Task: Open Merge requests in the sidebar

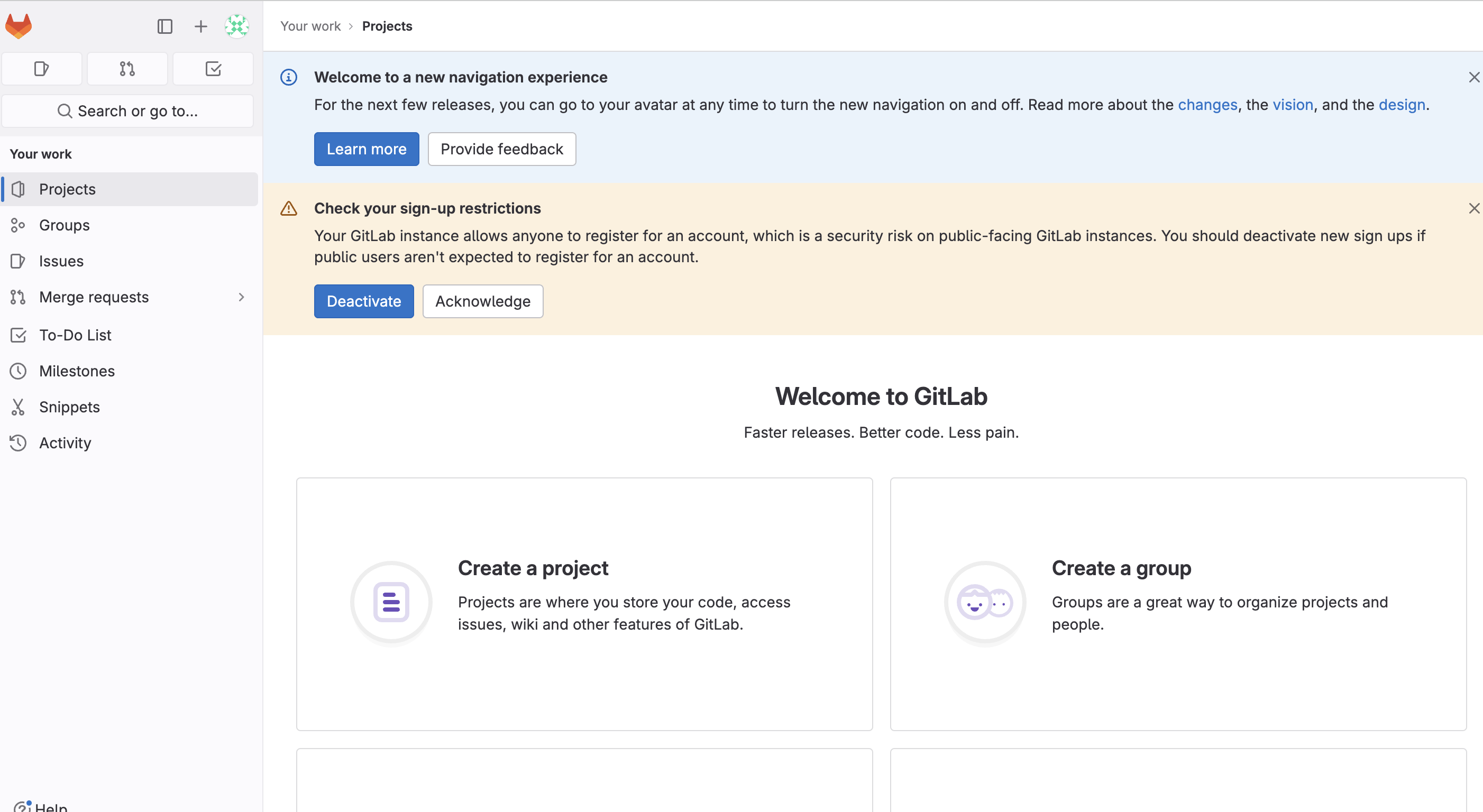Action: pyautogui.click(x=130, y=297)
